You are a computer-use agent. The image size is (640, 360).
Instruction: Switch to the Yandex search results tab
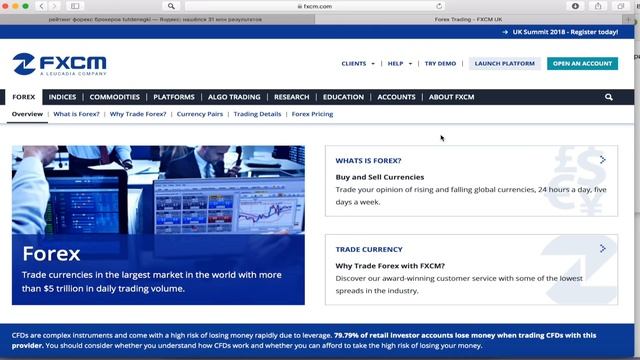[157, 19]
